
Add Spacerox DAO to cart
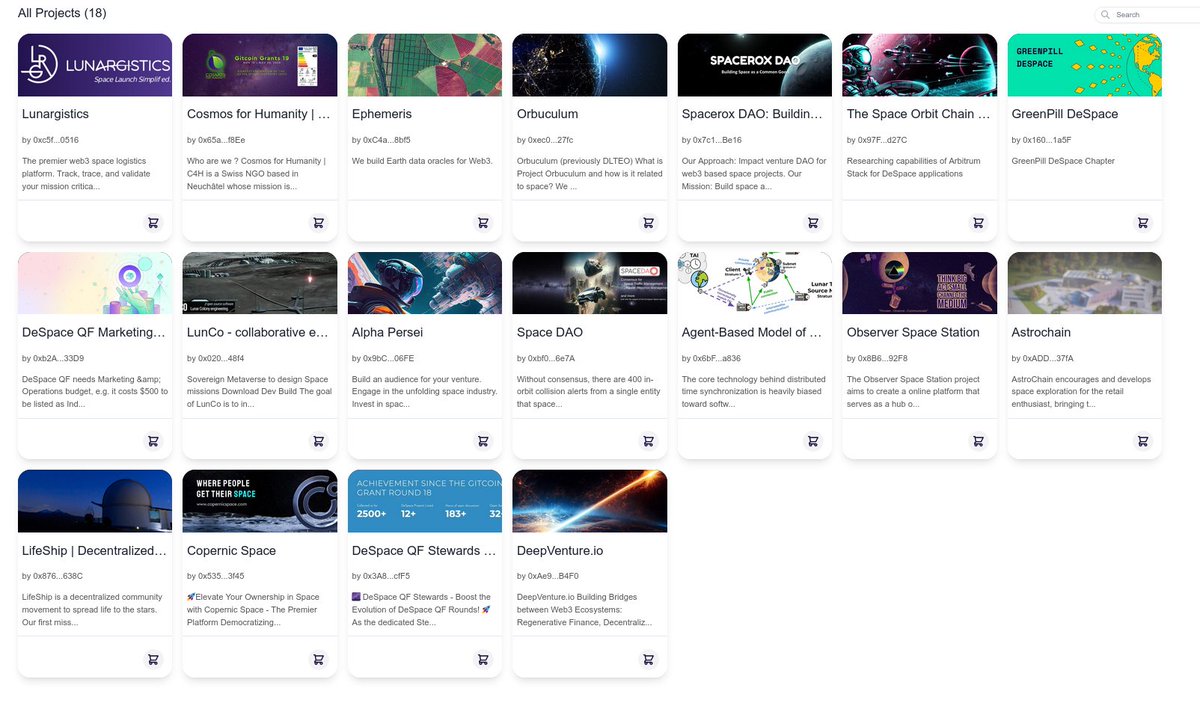pyautogui.click(x=813, y=222)
